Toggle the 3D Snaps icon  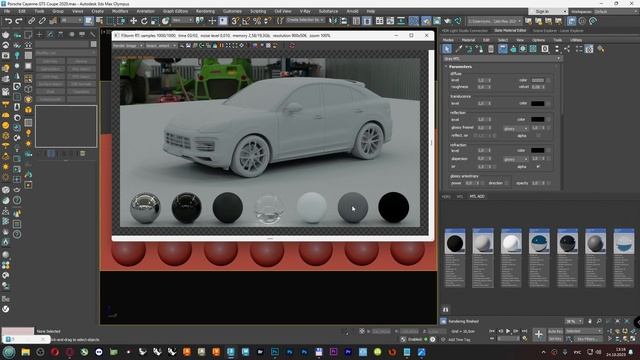pyautogui.click(x=235, y=21)
